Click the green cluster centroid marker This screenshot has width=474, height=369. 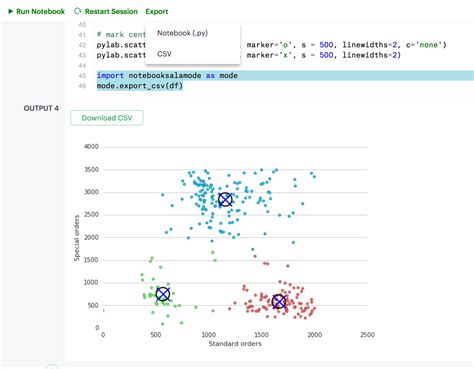[x=163, y=294]
